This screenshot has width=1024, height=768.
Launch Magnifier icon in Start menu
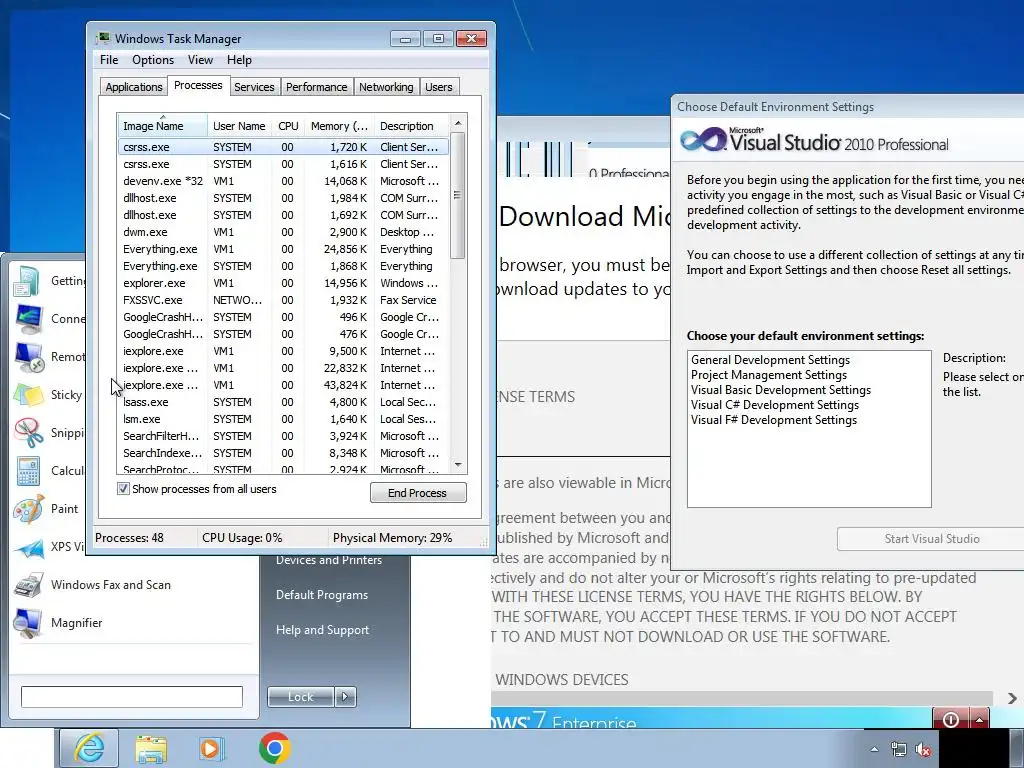[29, 623]
